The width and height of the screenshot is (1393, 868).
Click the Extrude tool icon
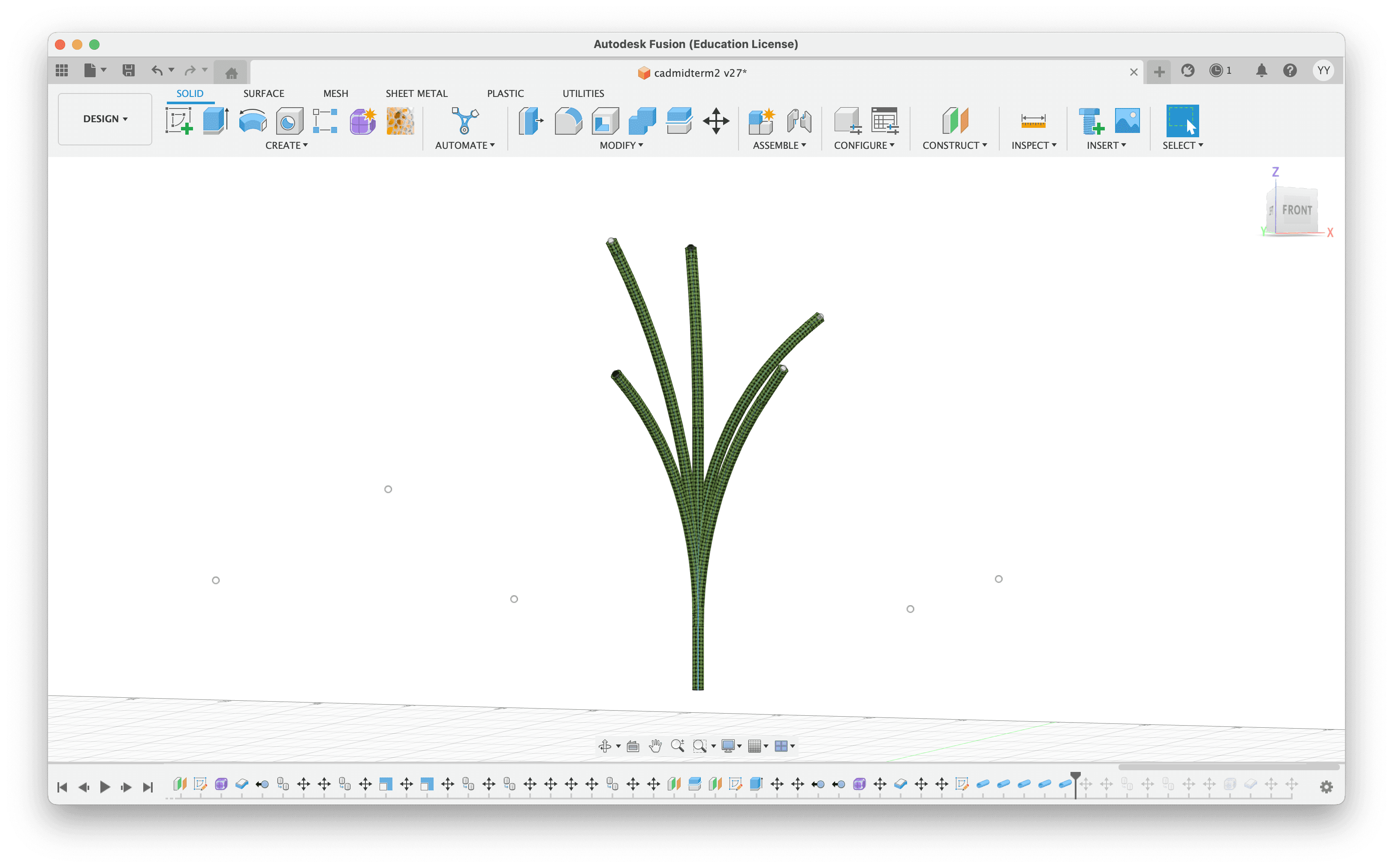pos(216,121)
